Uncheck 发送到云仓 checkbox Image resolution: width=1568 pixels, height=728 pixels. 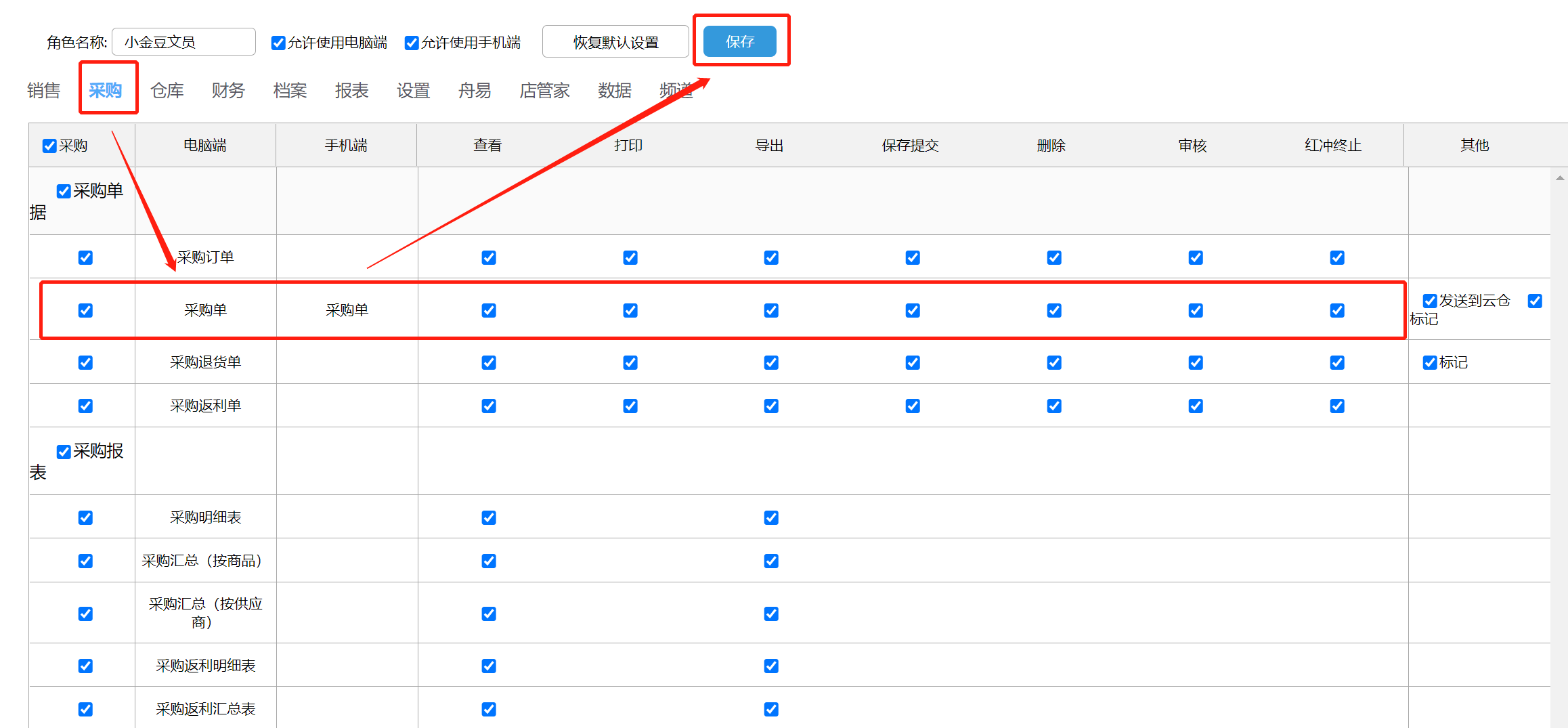(x=1430, y=301)
